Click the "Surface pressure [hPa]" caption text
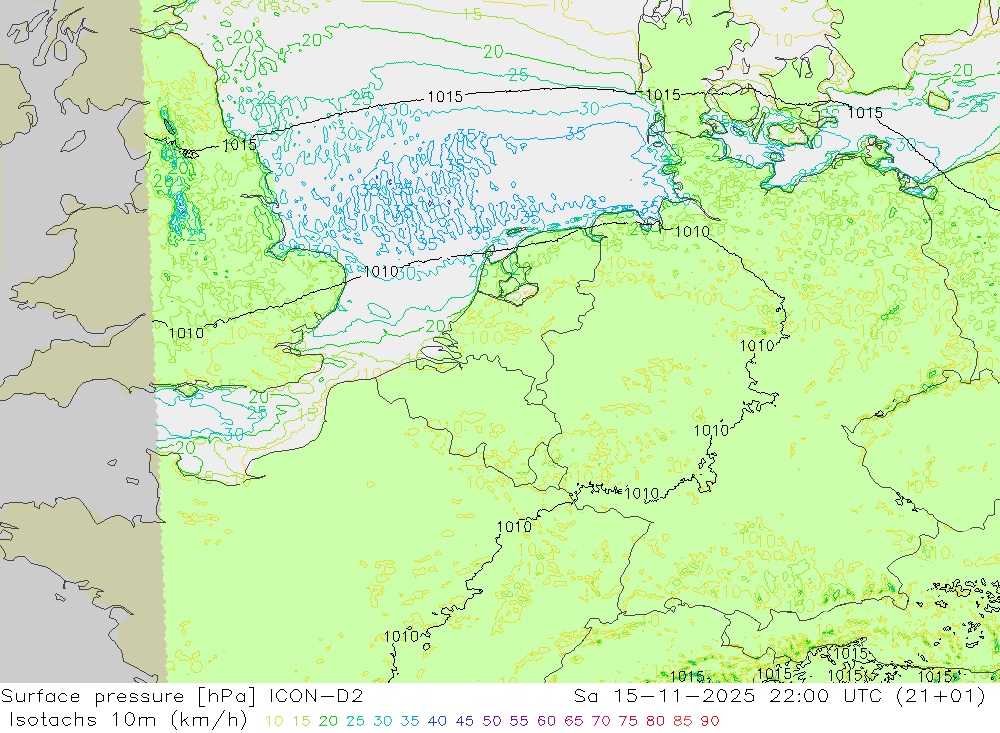1000x733 pixels. 130,697
